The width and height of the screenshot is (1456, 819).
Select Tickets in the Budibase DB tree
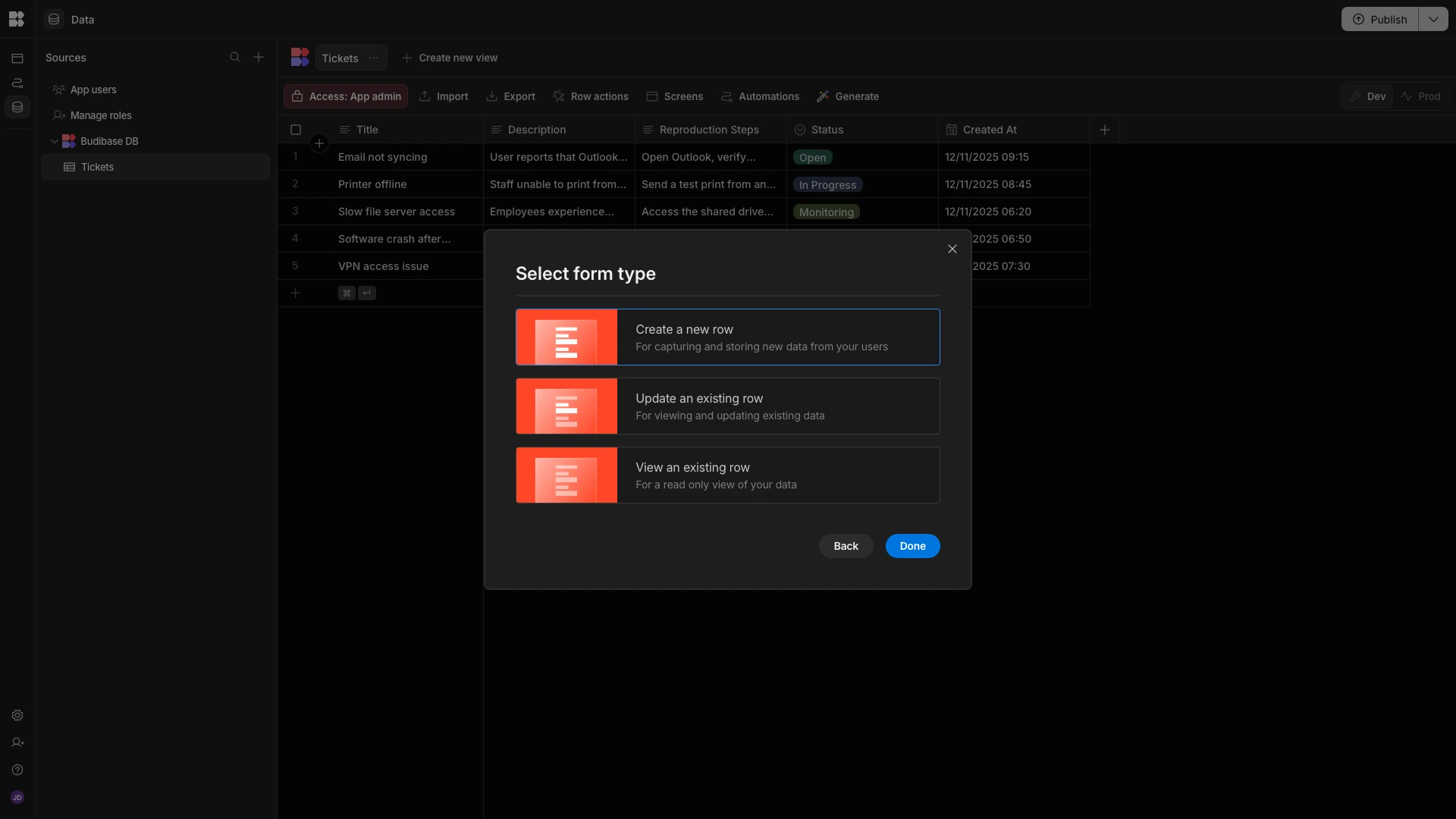click(x=96, y=167)
